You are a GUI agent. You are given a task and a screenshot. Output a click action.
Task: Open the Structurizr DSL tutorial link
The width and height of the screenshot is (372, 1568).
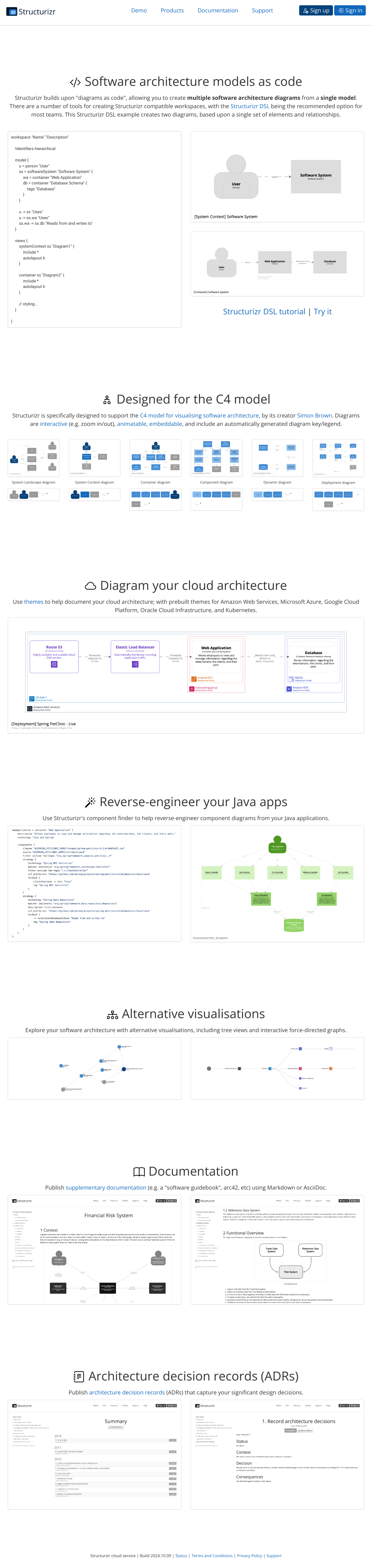pyautogui.click(x=264, y=311)
